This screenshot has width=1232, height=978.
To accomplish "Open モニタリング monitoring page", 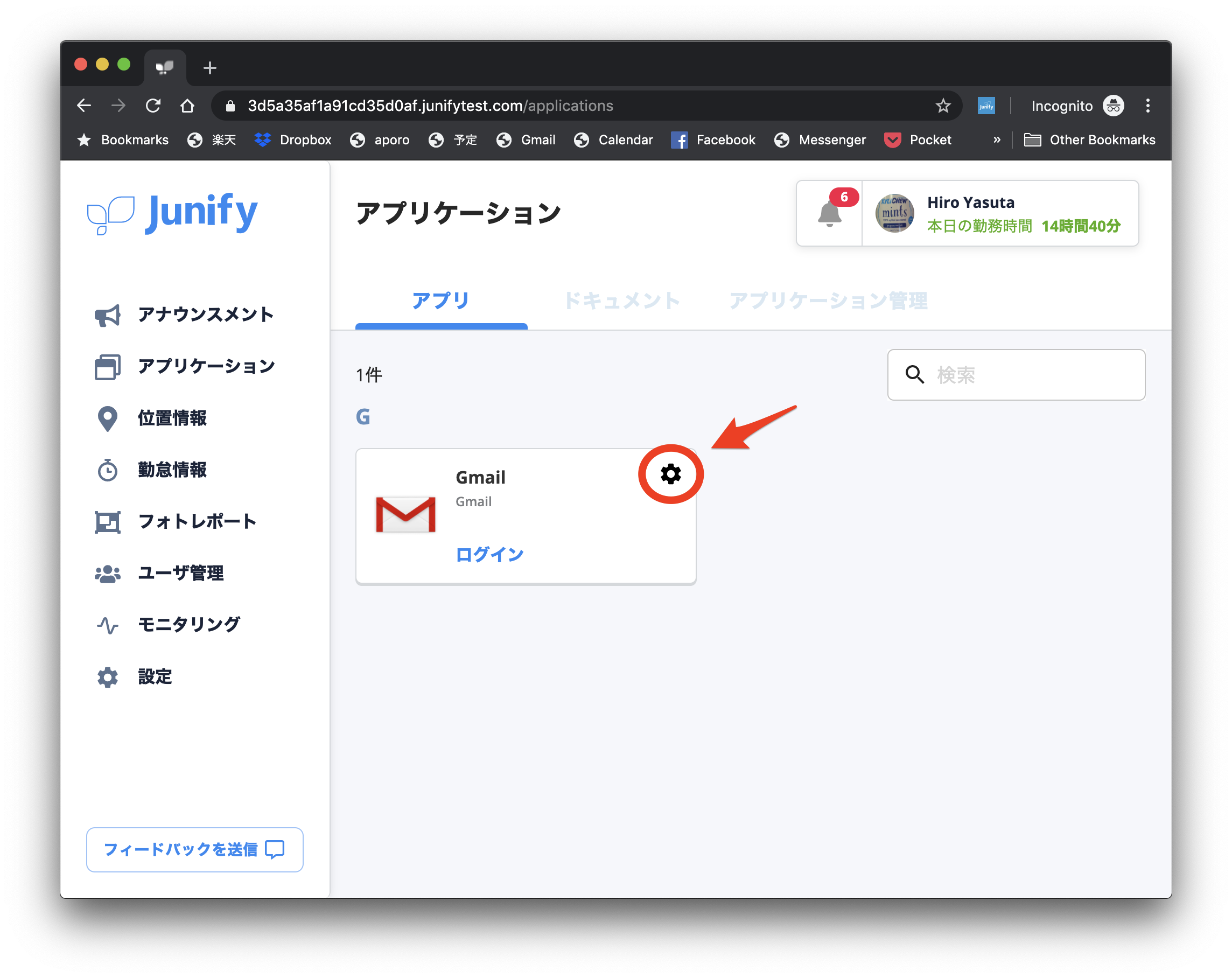I will click(188, 625).
